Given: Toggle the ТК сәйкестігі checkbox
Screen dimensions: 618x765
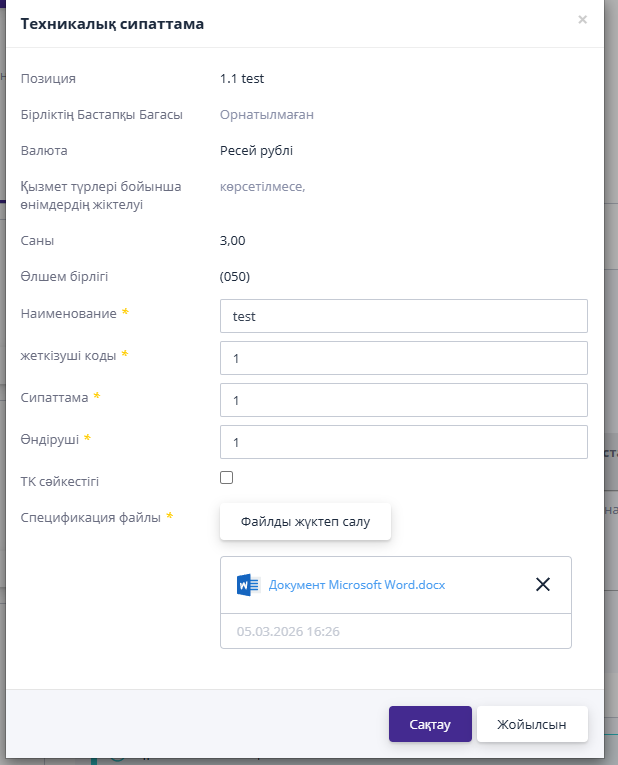Looking at the screenshot, I should coord(227,478).
